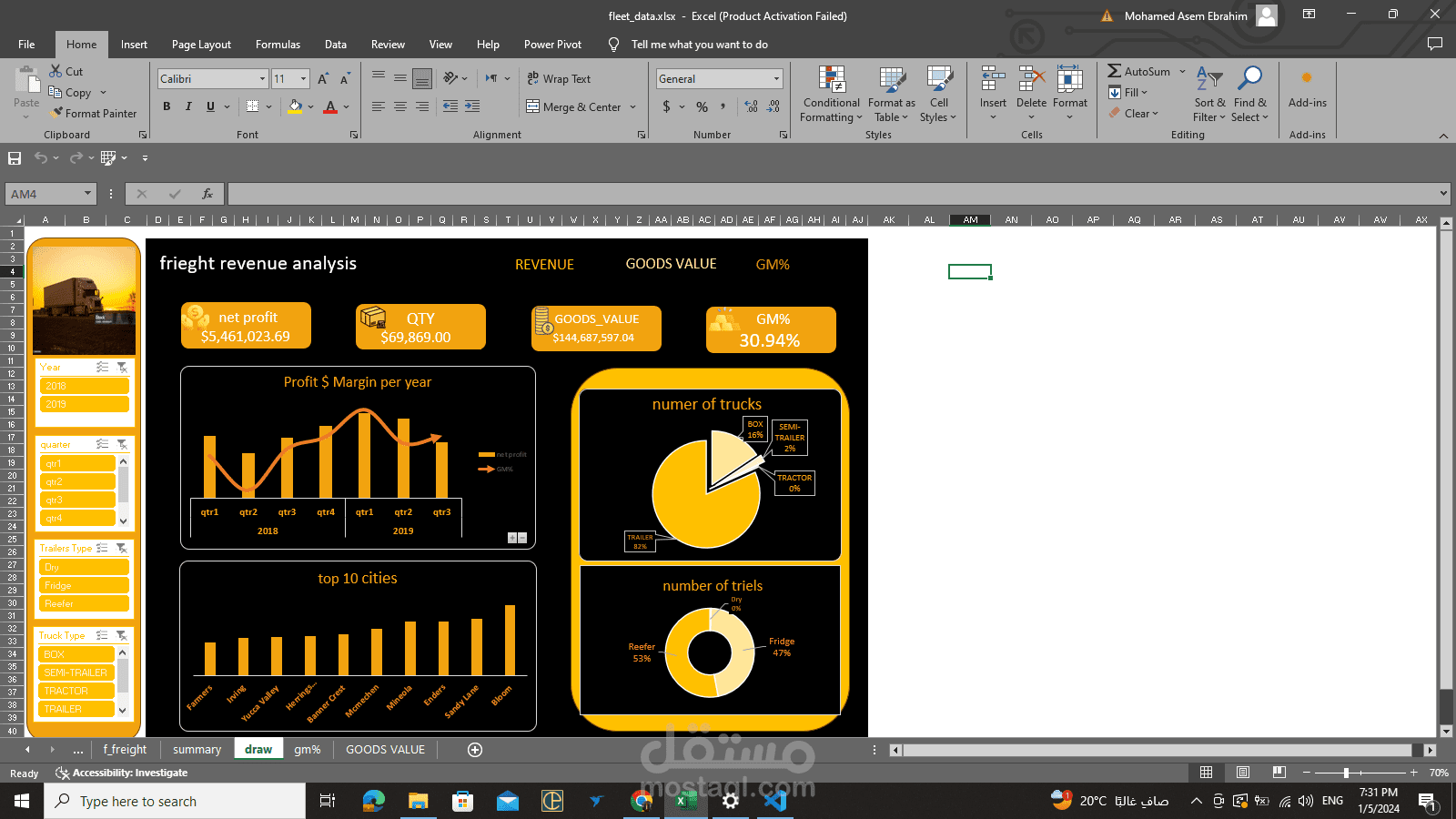The image size is (1456, 819).
Task: Toggle Italic formatting
Action: pyautogui.click(x=189, y=106)
